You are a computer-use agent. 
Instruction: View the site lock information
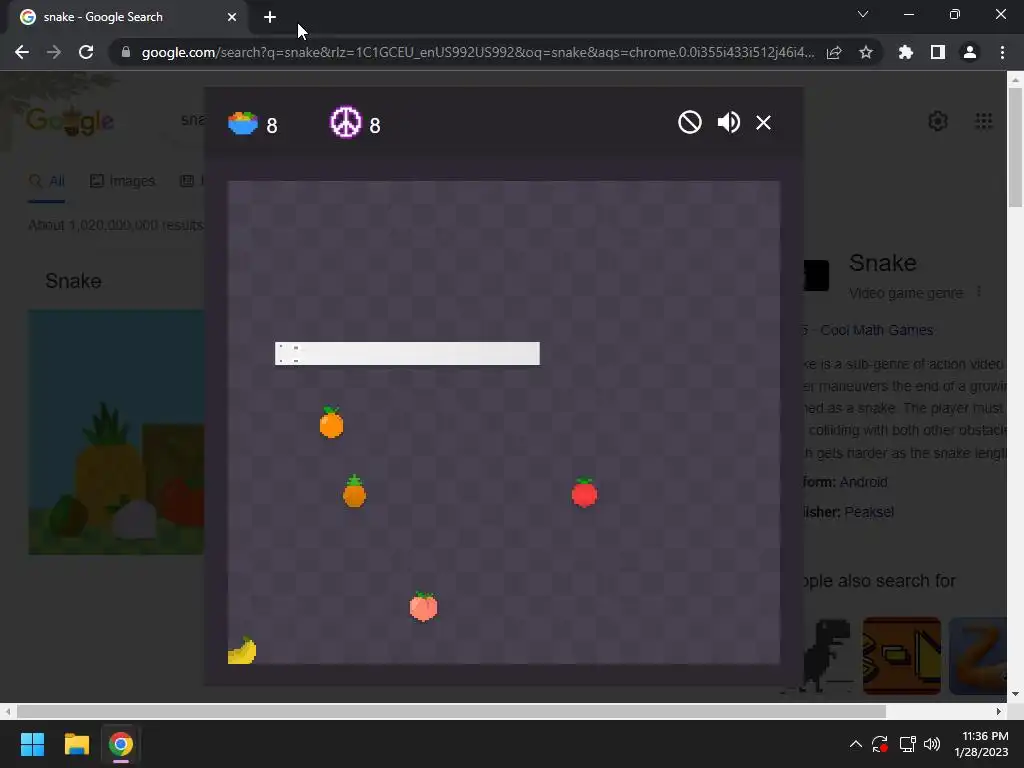pyautogui.click(x=125, y=52)
